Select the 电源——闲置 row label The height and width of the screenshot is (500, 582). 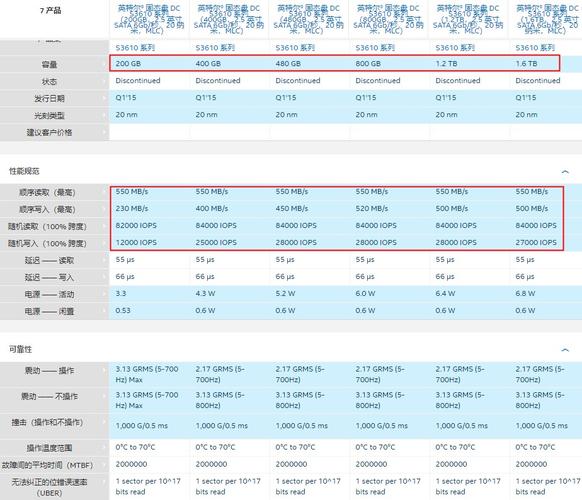[x=49, y=311]
